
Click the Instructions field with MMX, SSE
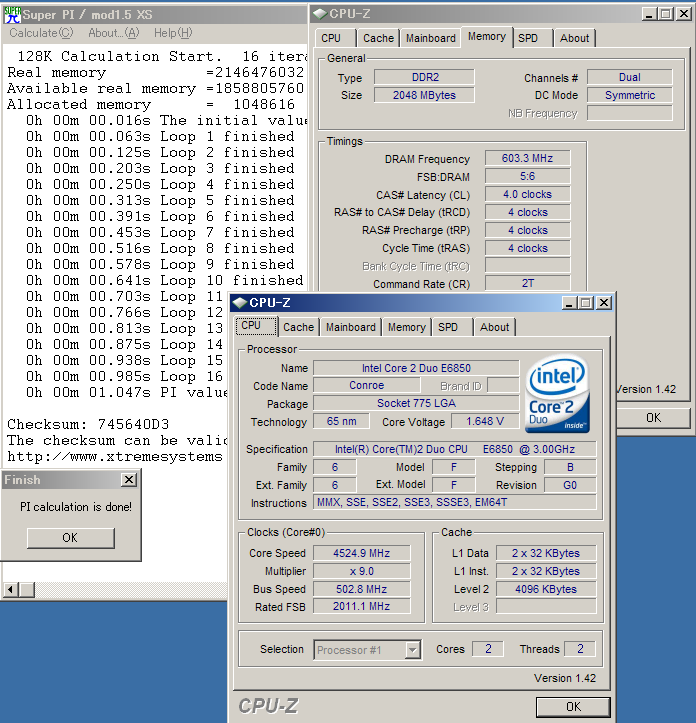pos(454,503)
